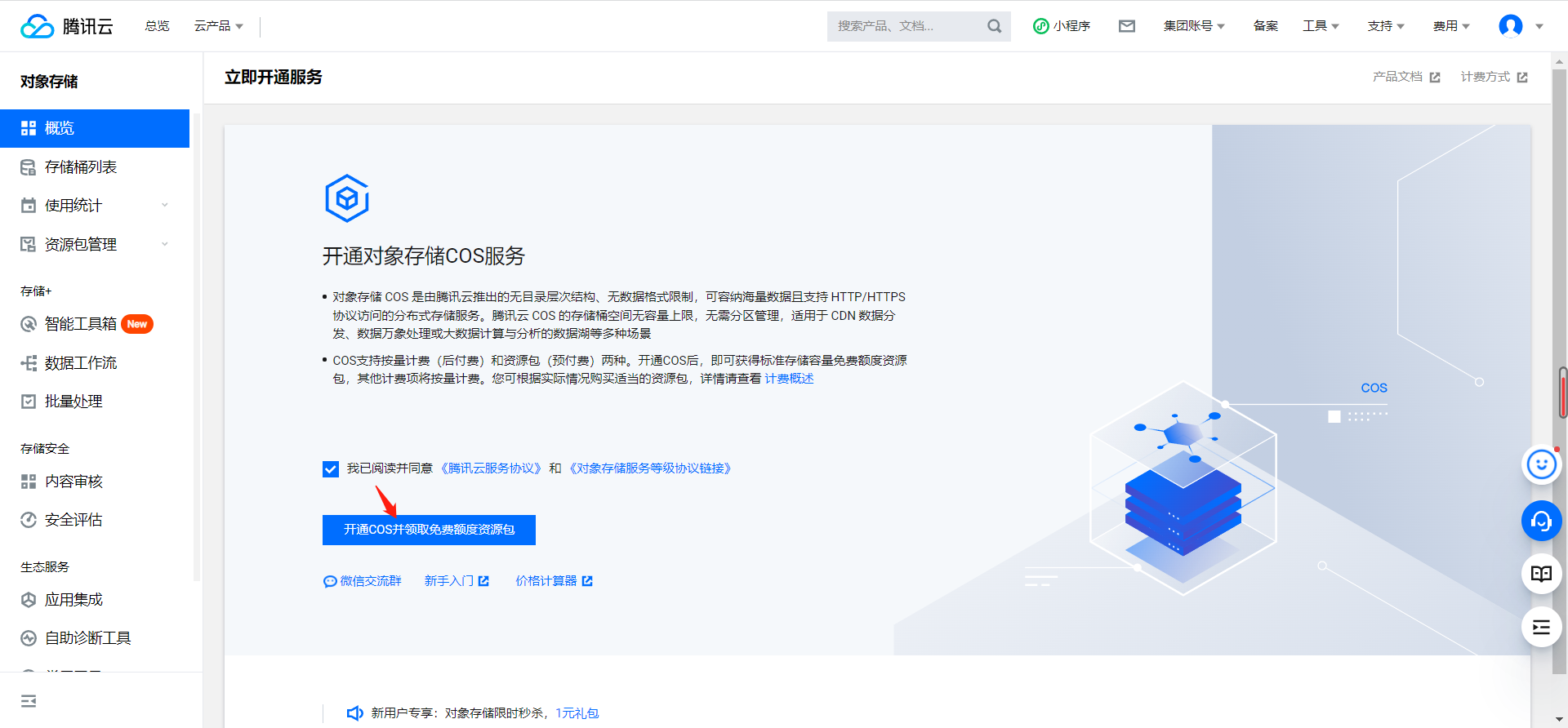Click the announcement speaker icon
1568x728 pixels.
click(354, 713)
